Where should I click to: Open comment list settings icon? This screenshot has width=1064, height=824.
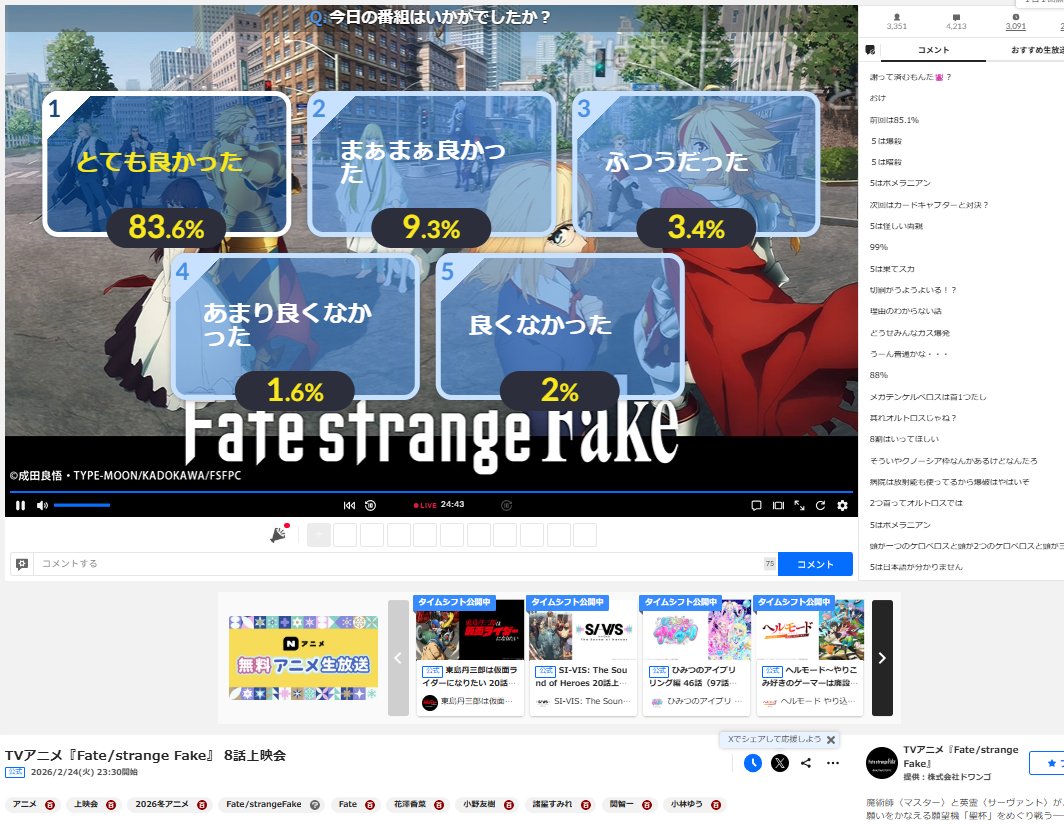click(x=870, y=50)
